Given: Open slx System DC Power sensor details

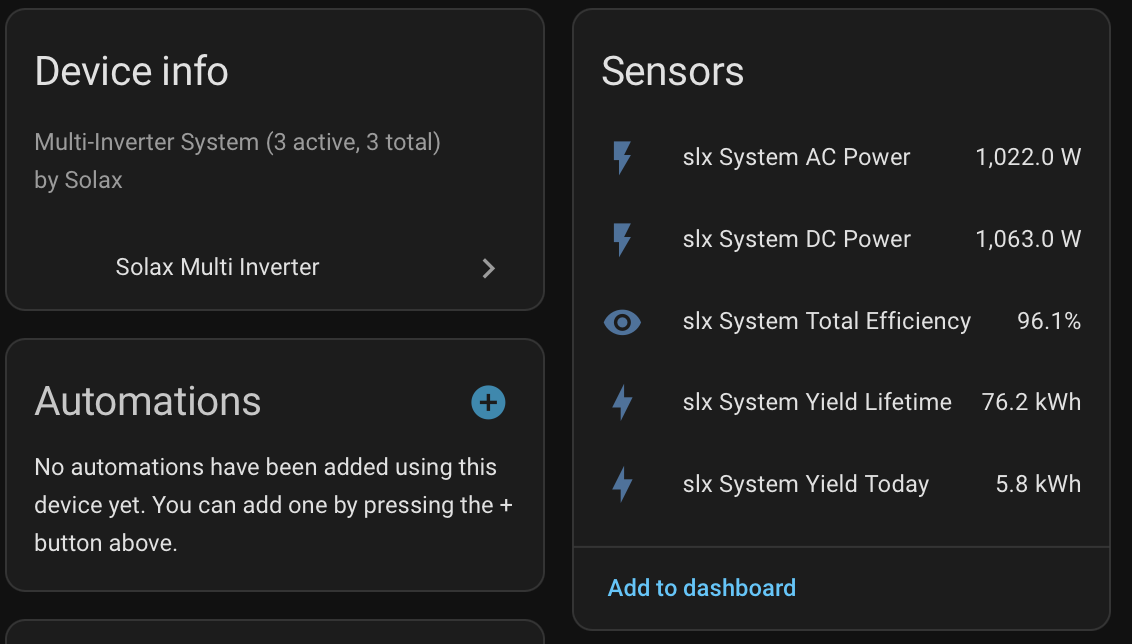Looking at the screenshot, I should click(796, 240).
